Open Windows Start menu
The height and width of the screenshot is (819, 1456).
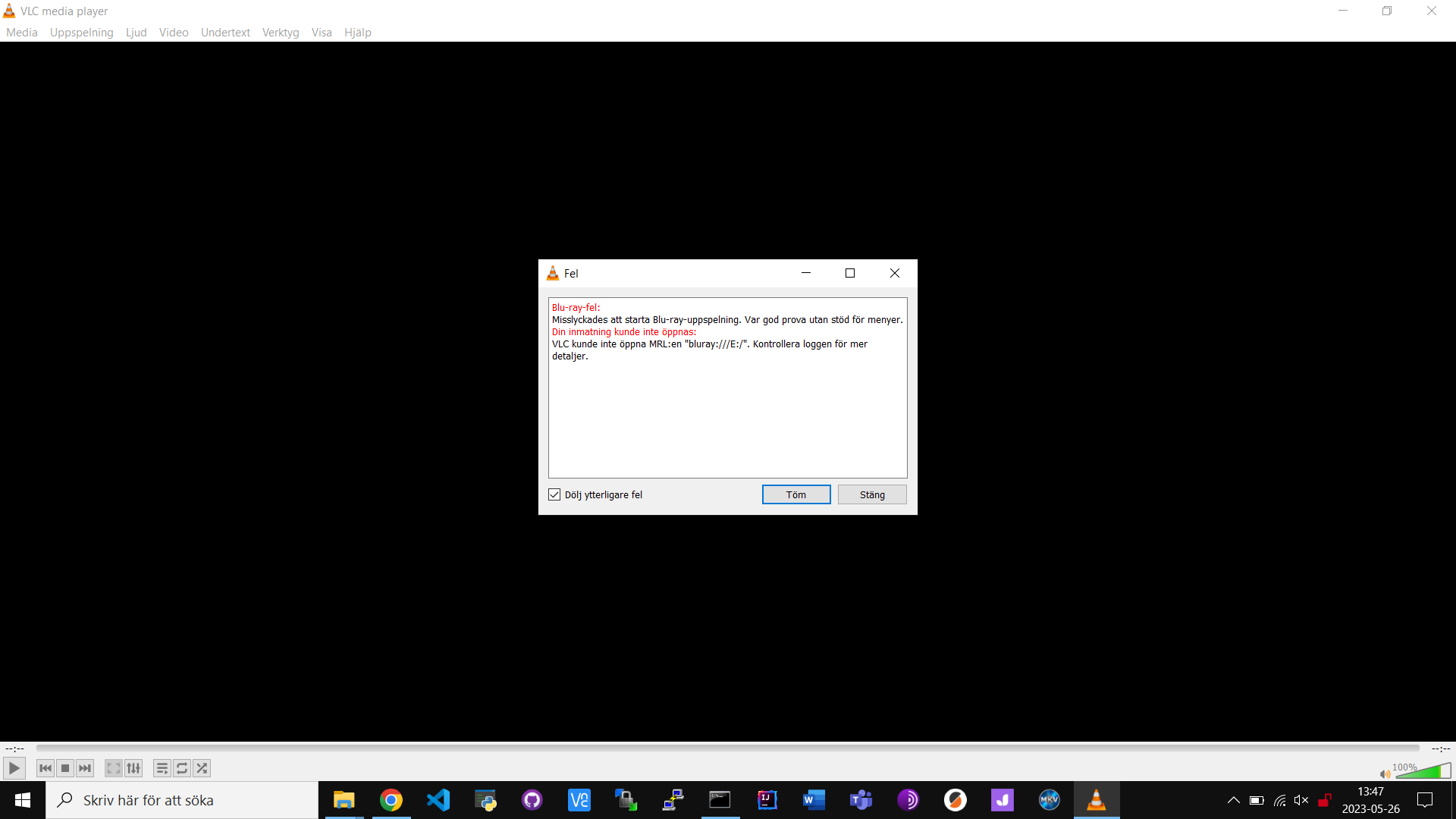(23, 800)
